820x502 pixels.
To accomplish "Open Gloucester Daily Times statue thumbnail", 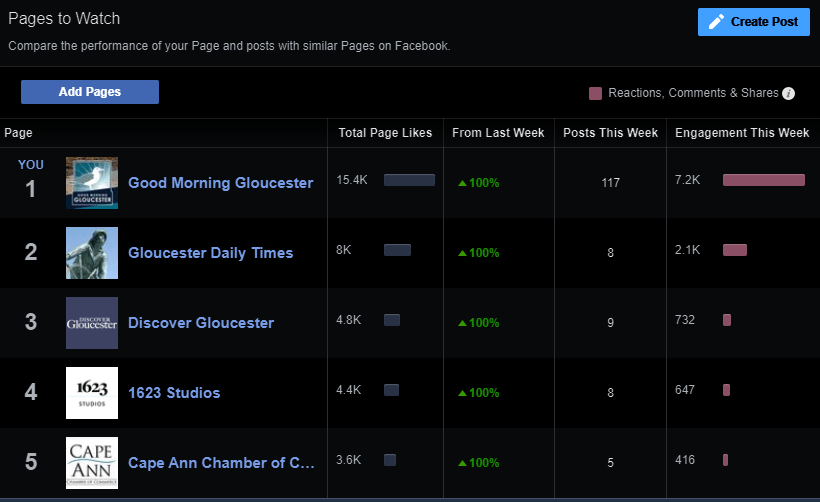I will coord(92,253).
